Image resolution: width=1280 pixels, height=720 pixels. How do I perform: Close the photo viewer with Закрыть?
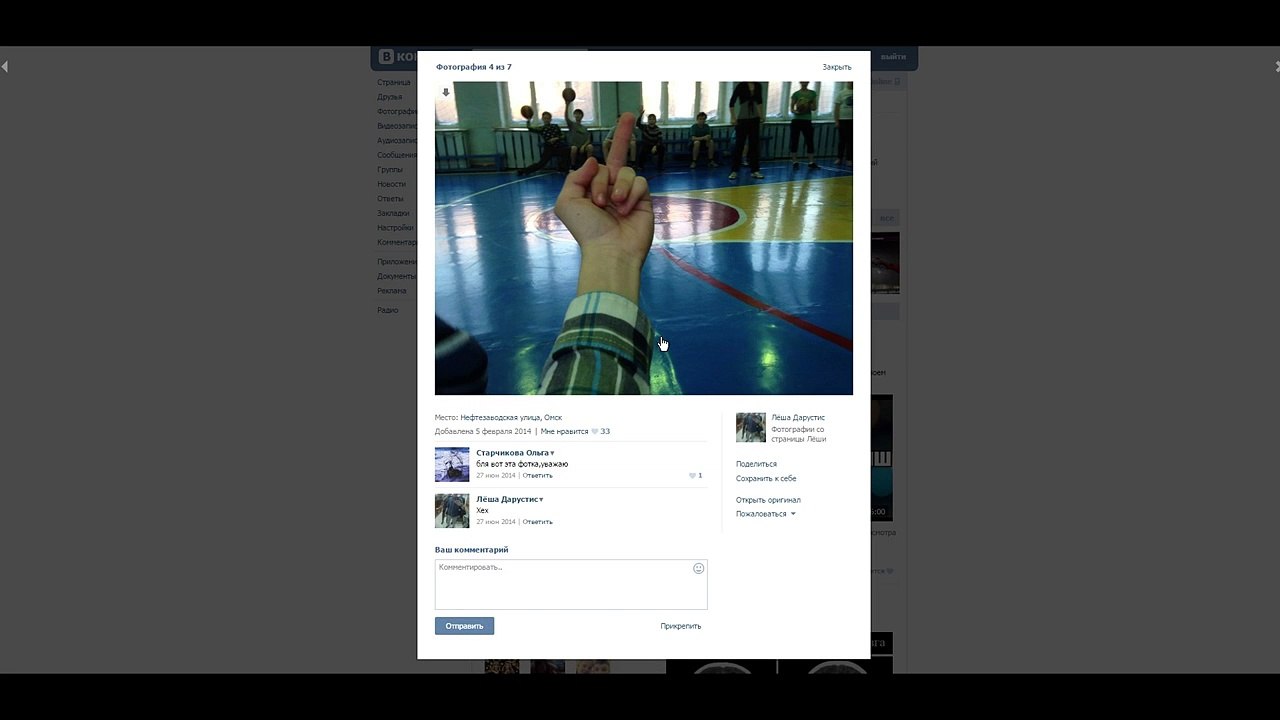837,67
